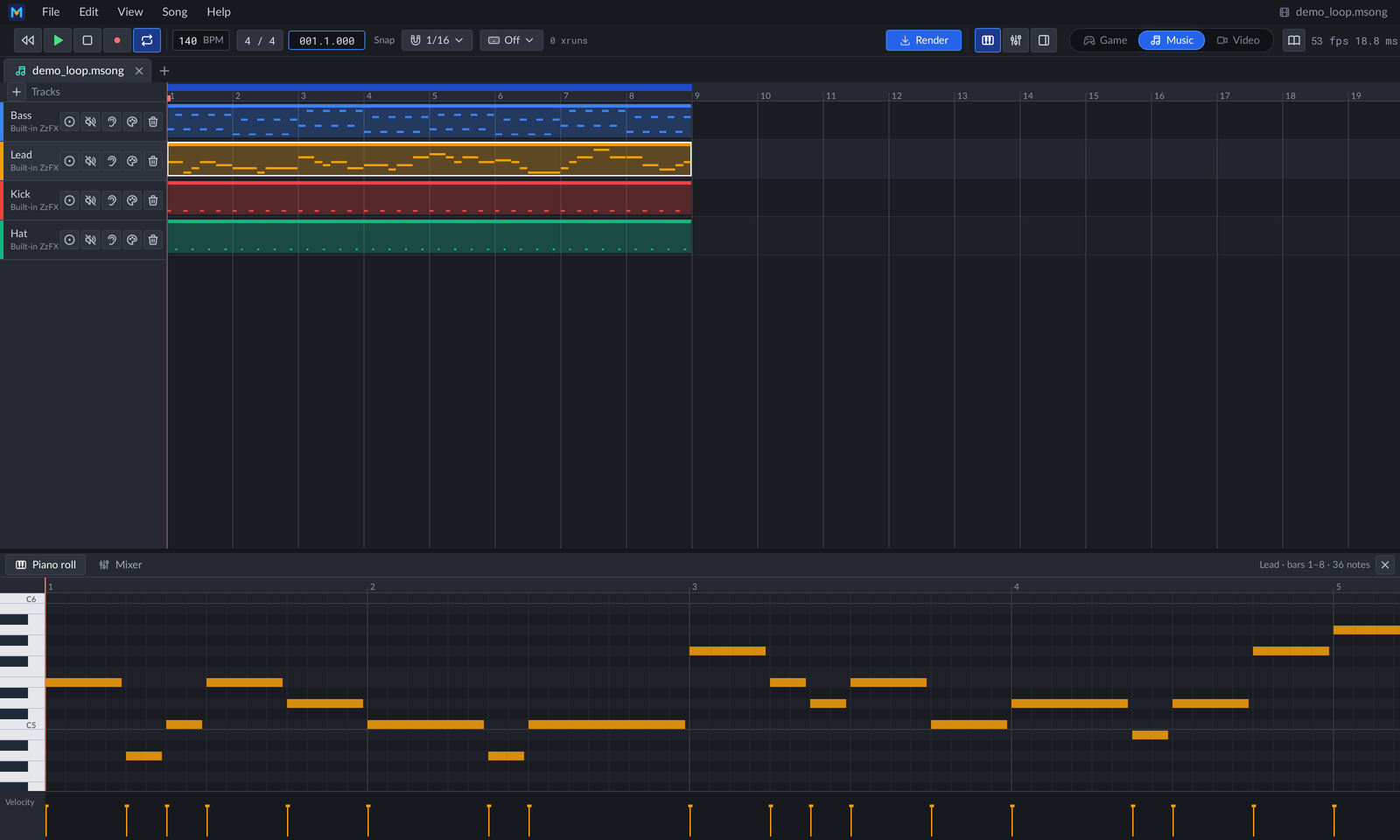The height and width of the screenshot is (840, 1400).
Task: Select the red Kick clip
Action: coord(430,198)
